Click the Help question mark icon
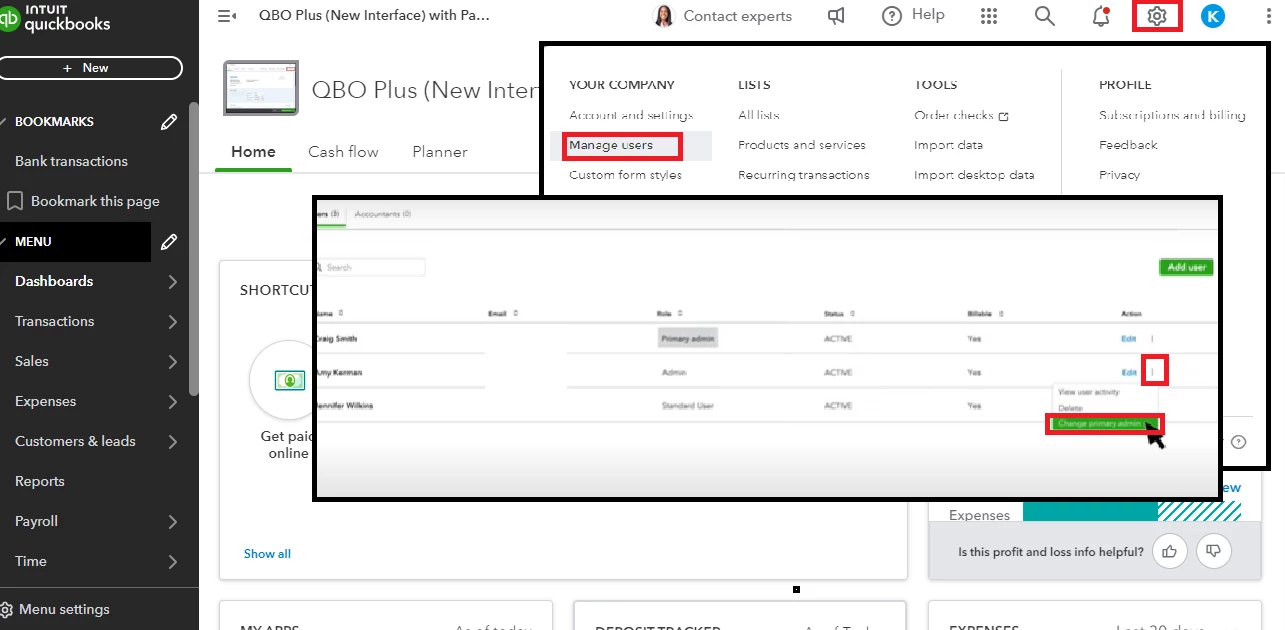The width and height of the screenshot is (1285, 630). pos(892,16)
